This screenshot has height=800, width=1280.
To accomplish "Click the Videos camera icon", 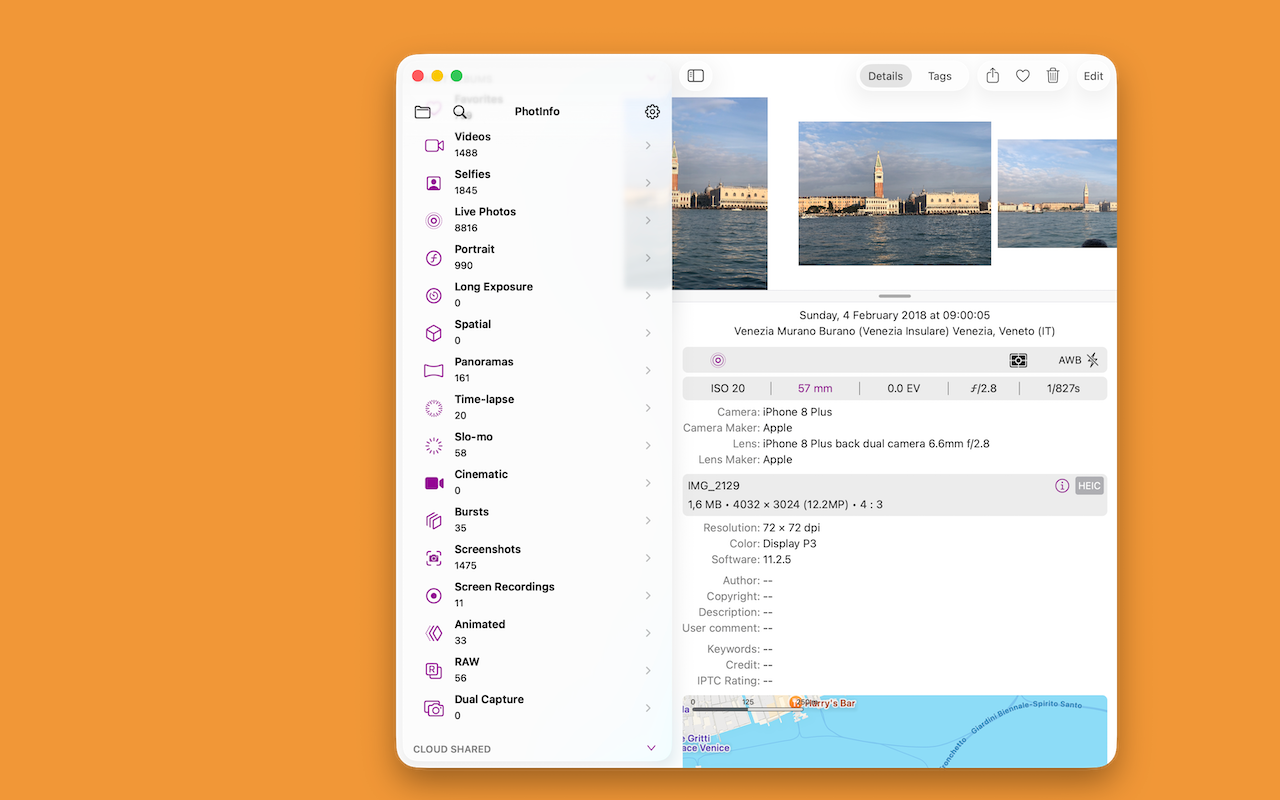I will point(434,145).
